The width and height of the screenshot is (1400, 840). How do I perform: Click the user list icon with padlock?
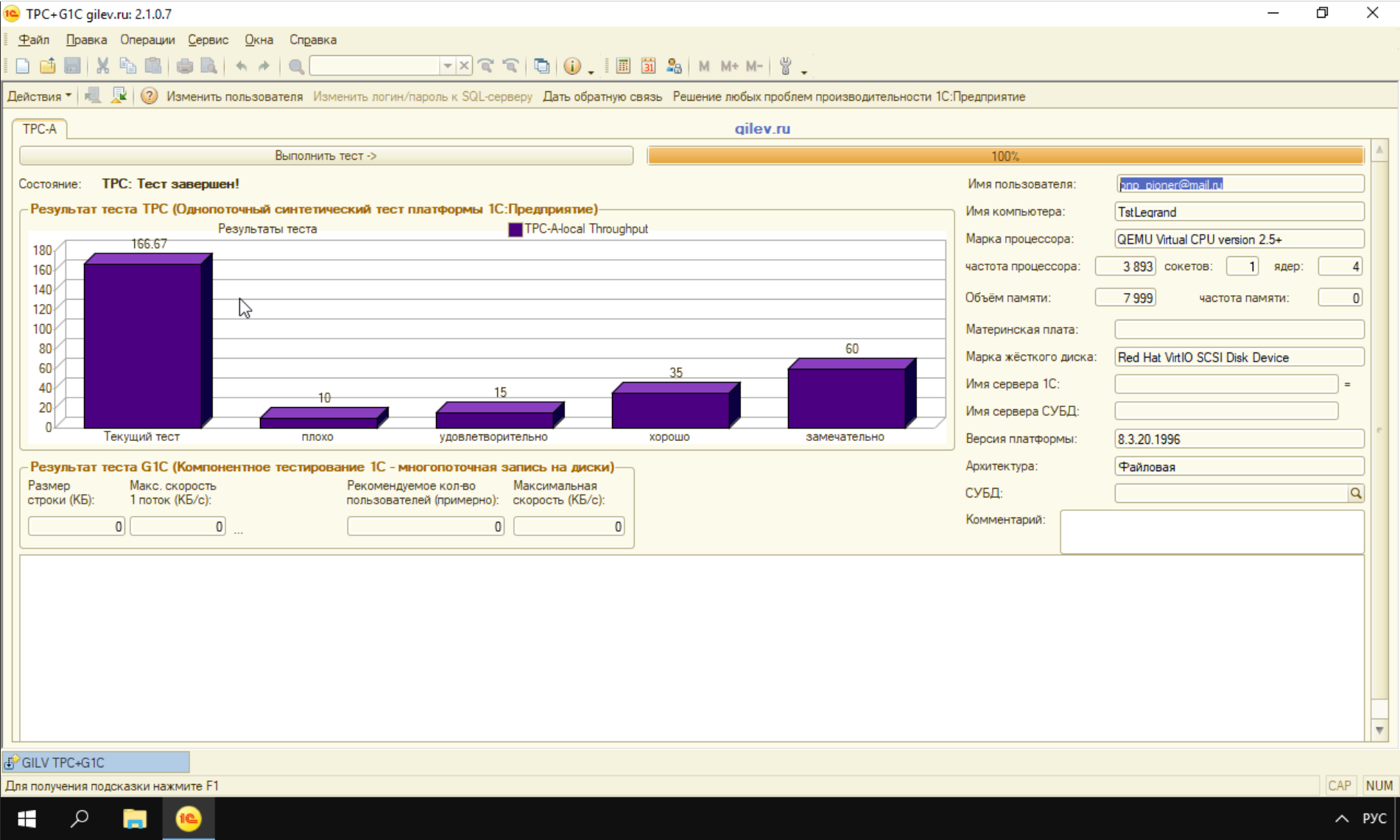tap(673, 66)
